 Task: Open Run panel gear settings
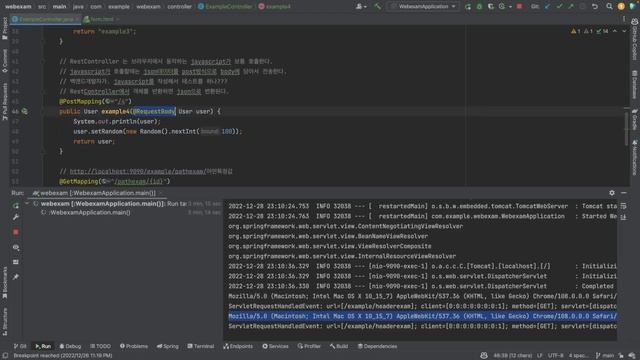point(612,193)
